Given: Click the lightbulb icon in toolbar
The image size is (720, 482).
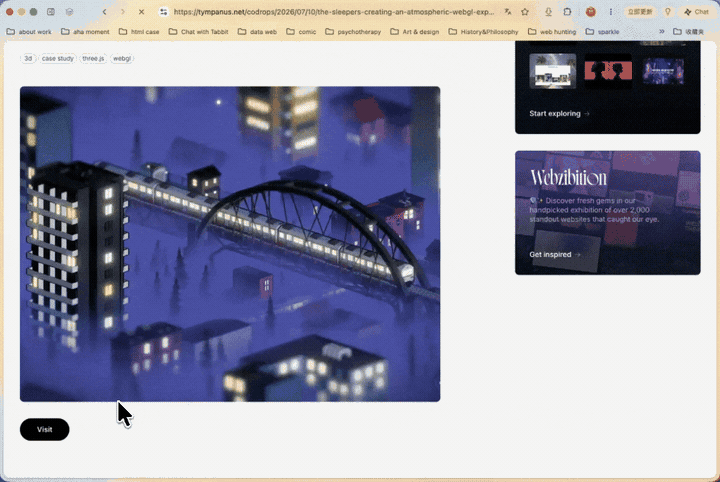Looking at the screenshot, I should [668, 12].
